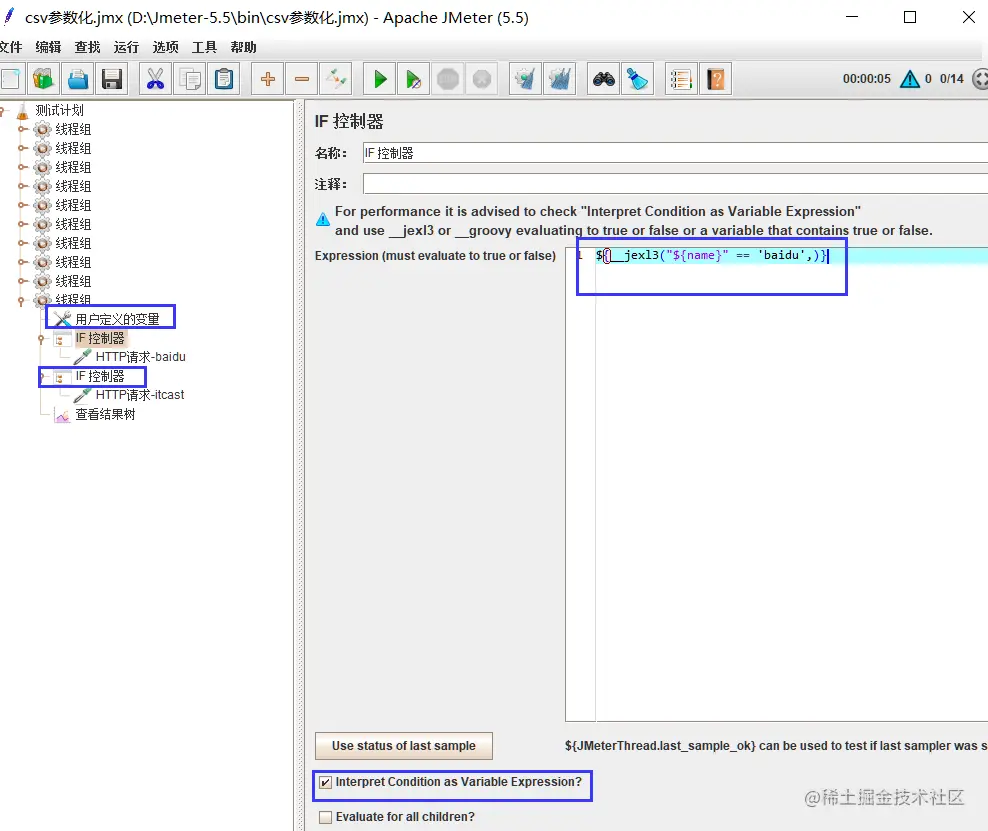Open the 选项 menu
Image resolution: width=988 pixels, height=831 pixels.
click(x=165, y=47)
